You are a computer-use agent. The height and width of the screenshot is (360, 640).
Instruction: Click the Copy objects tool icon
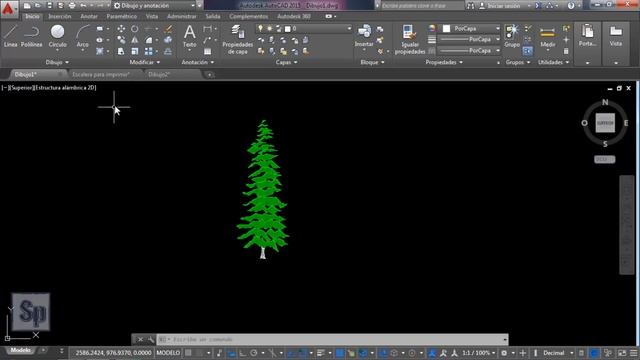[x=121, y=40]
